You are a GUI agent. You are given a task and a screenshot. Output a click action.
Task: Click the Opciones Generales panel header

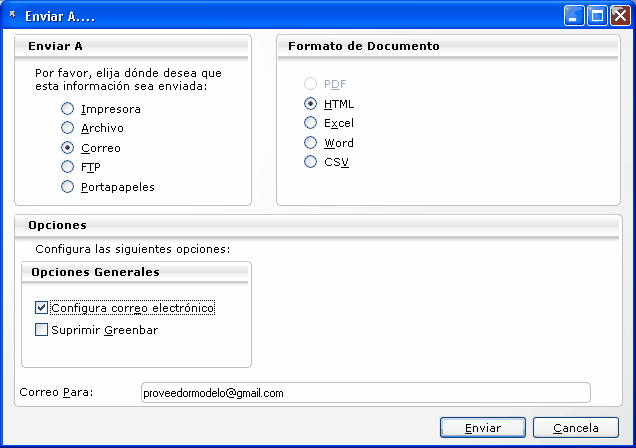click(136, 272)
